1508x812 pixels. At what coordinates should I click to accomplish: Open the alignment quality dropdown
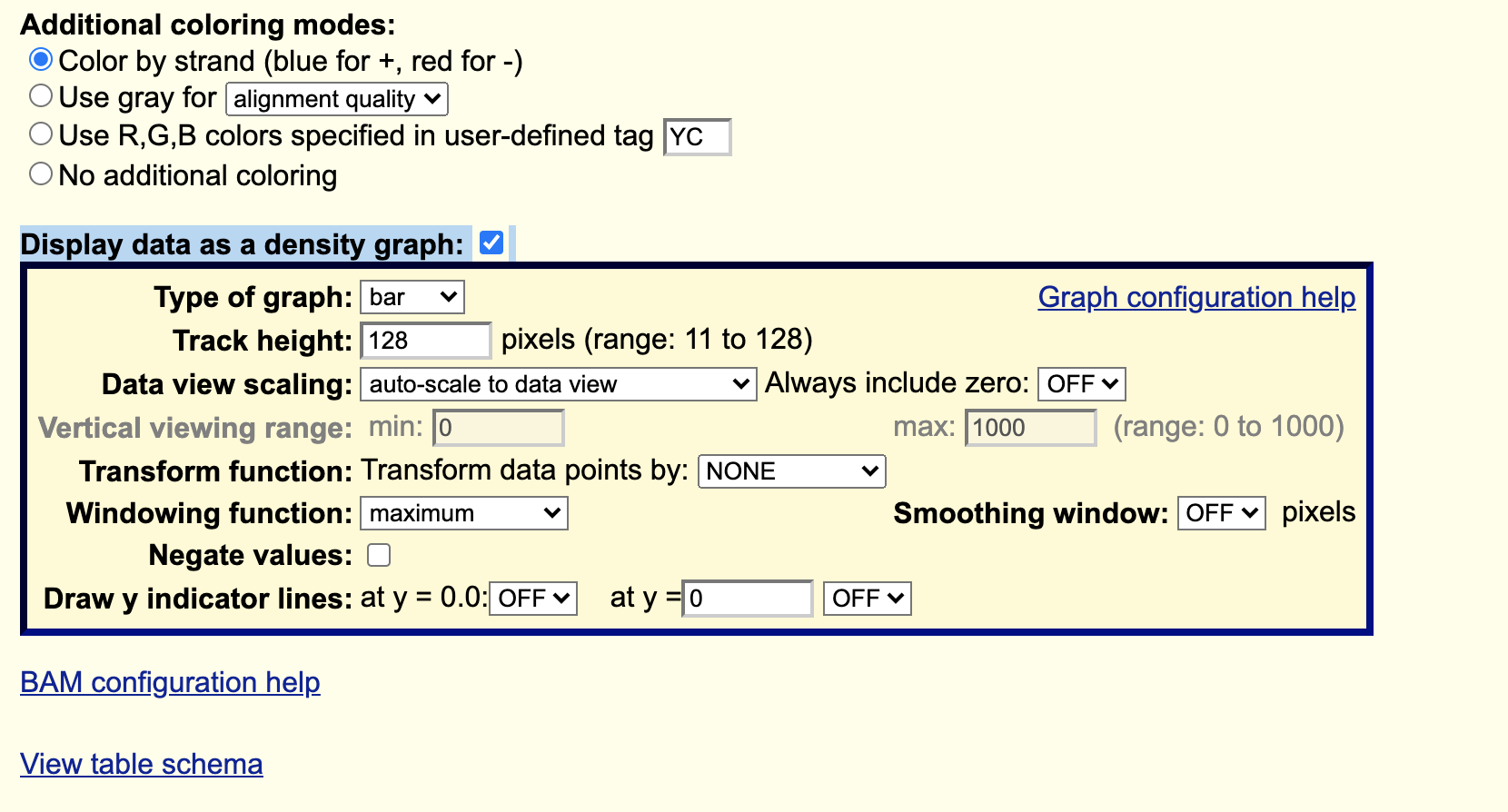[x=337, y=99]
